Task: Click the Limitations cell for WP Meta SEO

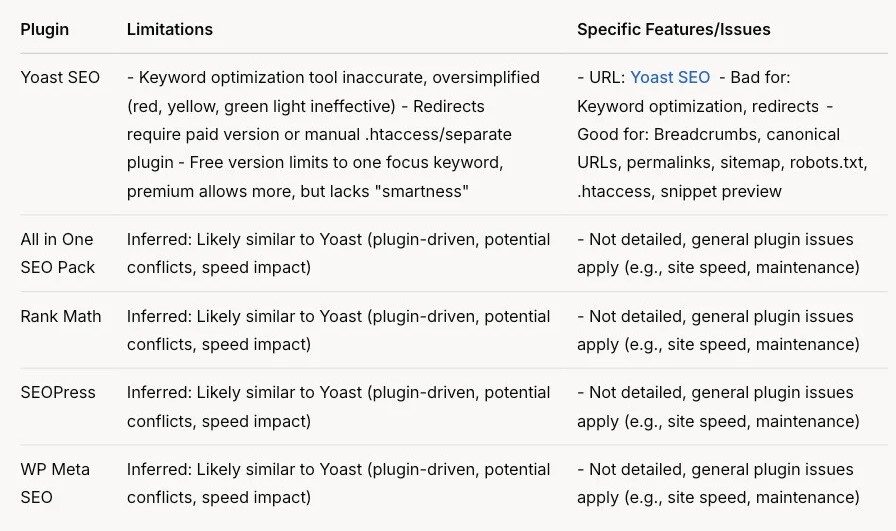Action: [338, 483]
